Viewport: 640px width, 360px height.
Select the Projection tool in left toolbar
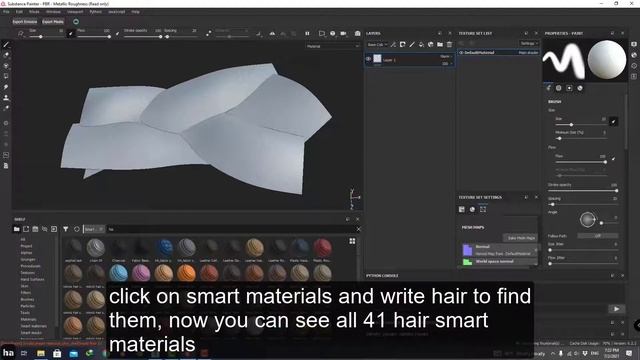6,66
